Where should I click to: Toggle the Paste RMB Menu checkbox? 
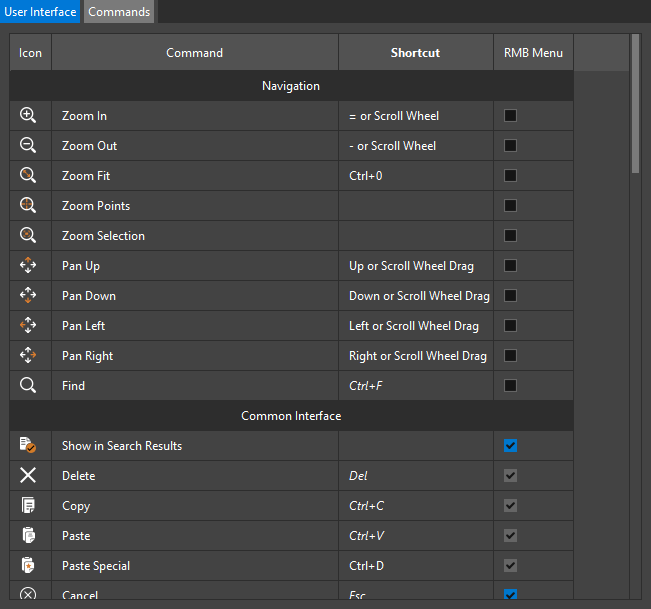click(x=510, y=535)
